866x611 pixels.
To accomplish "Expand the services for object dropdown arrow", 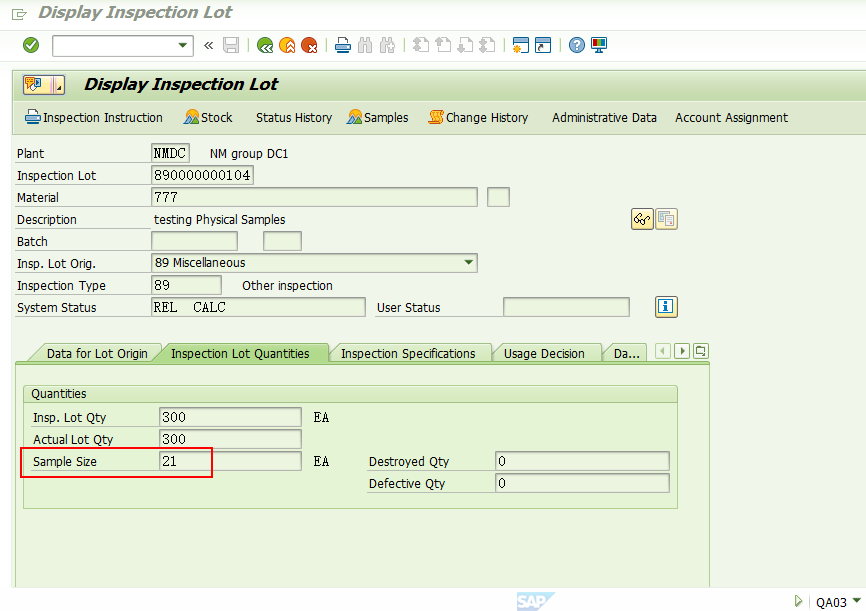I will pos(59,85).
